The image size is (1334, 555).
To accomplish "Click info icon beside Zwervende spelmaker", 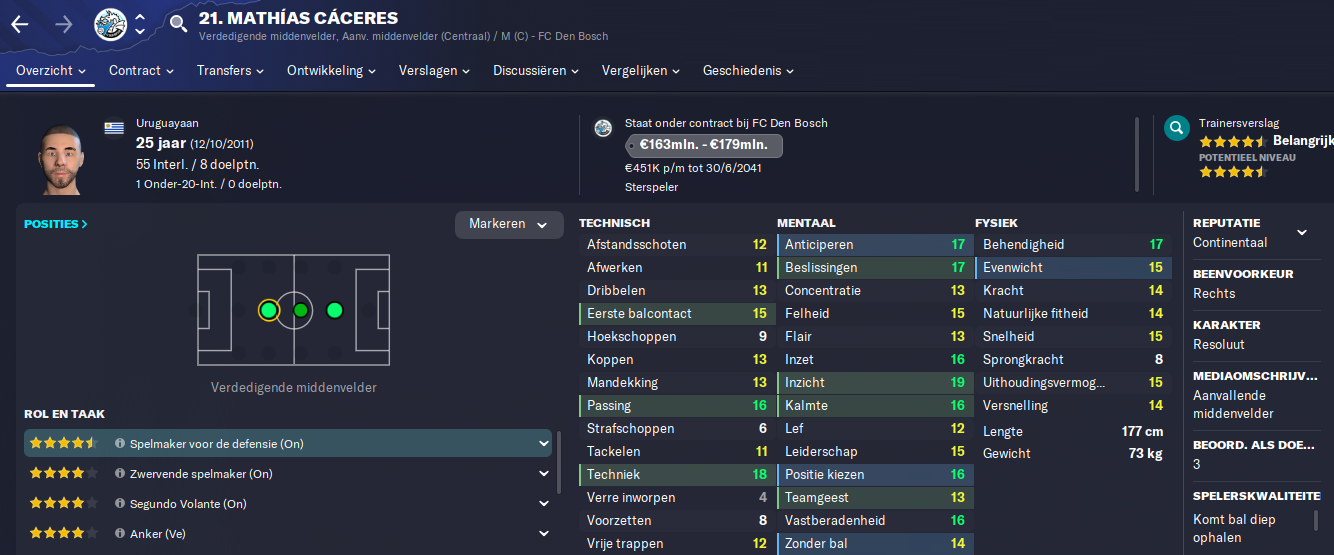I will (x=120, y=474).
